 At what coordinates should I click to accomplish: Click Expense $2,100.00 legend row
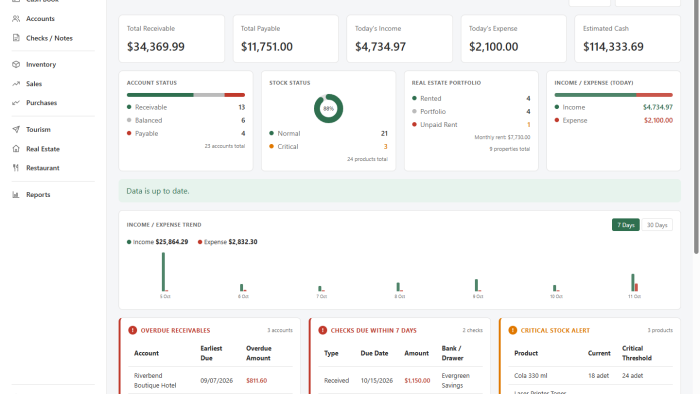point(613,120)
